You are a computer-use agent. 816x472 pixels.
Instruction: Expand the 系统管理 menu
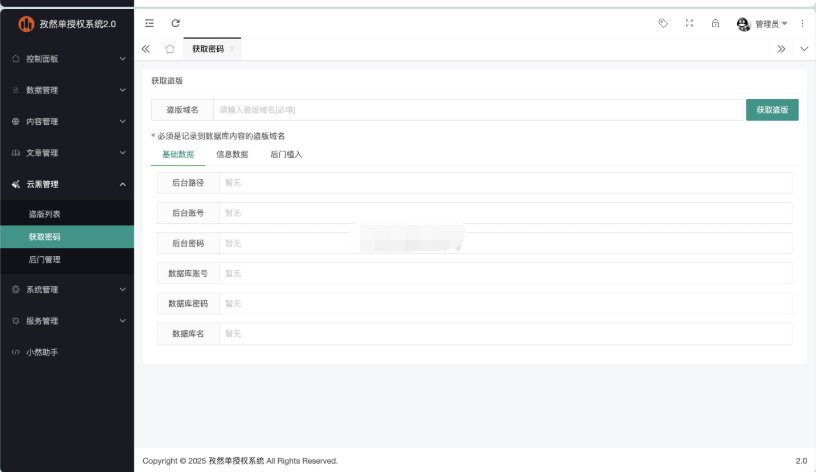click(x=67, y=289)
